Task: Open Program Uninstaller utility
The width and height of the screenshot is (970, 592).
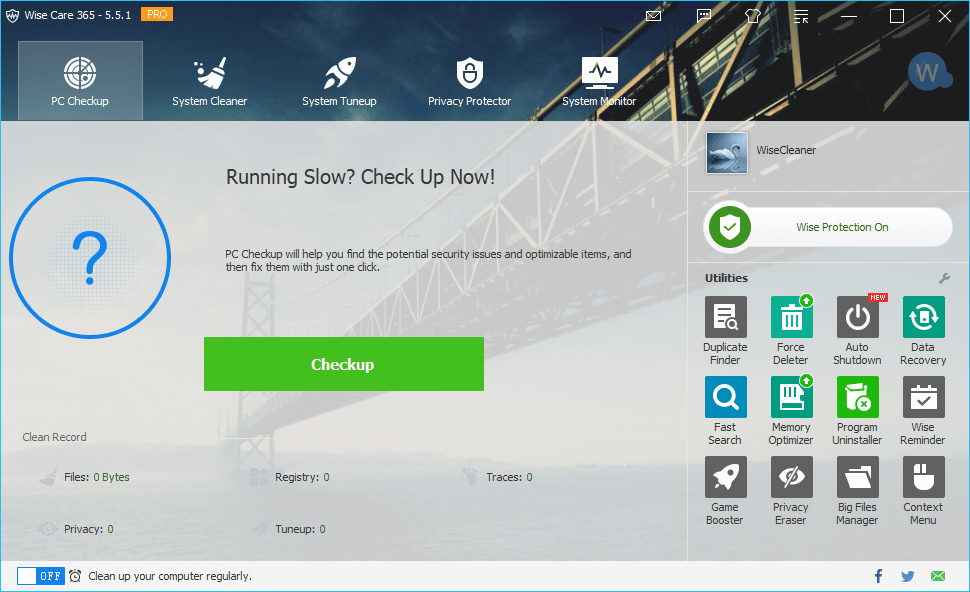Action: (857, 411)
